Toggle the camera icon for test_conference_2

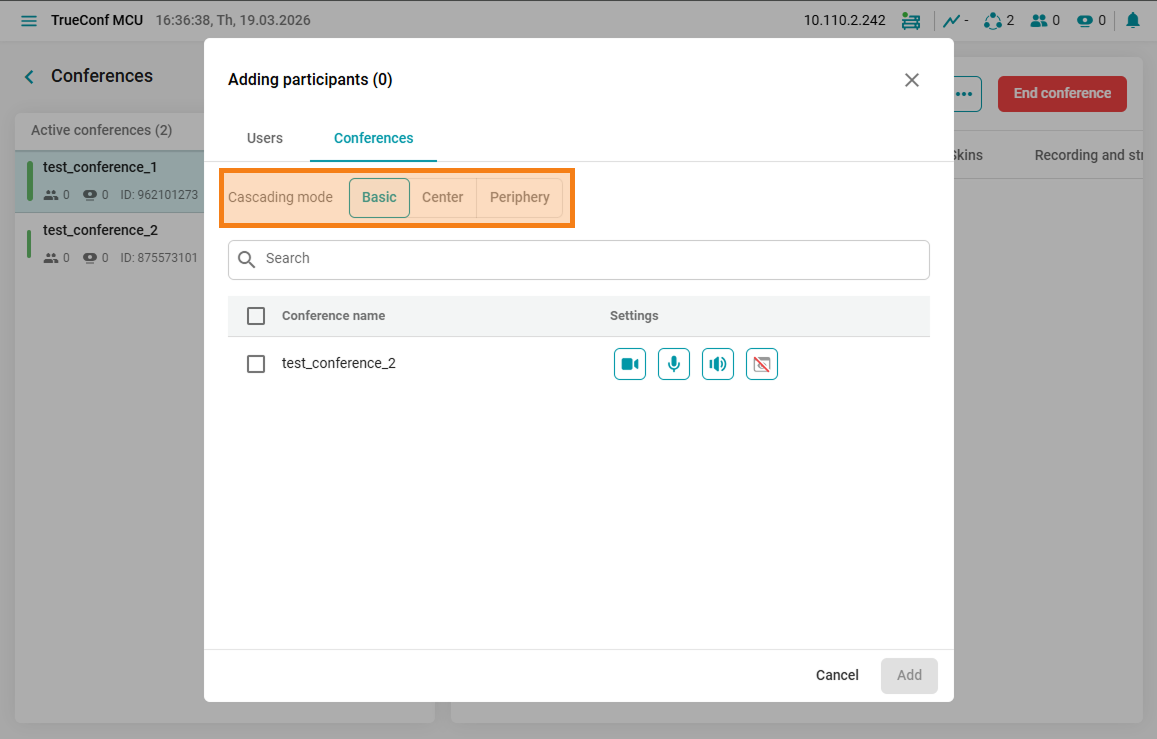(630, 364)
